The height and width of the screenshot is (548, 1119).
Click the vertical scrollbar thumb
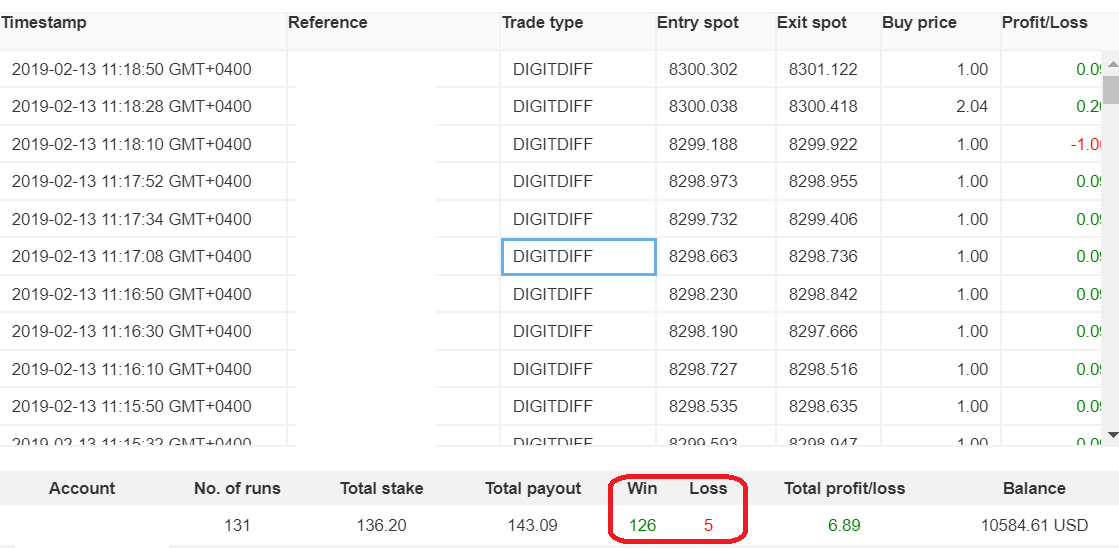coord(1111,90)
